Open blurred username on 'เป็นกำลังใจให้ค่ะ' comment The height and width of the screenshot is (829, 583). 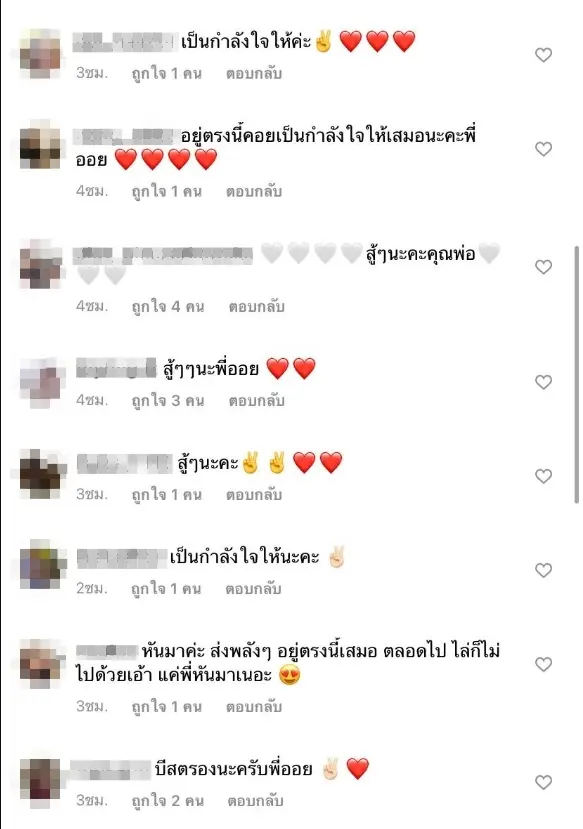(x=124, y=42)
